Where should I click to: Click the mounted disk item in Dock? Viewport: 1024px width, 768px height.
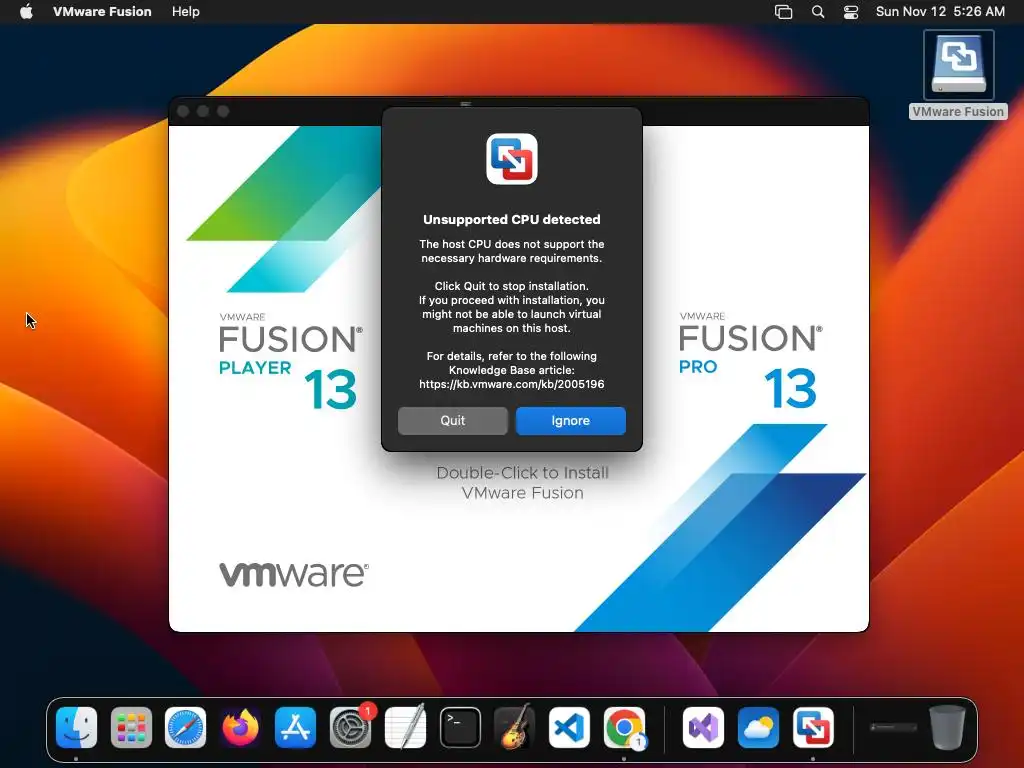893,727
